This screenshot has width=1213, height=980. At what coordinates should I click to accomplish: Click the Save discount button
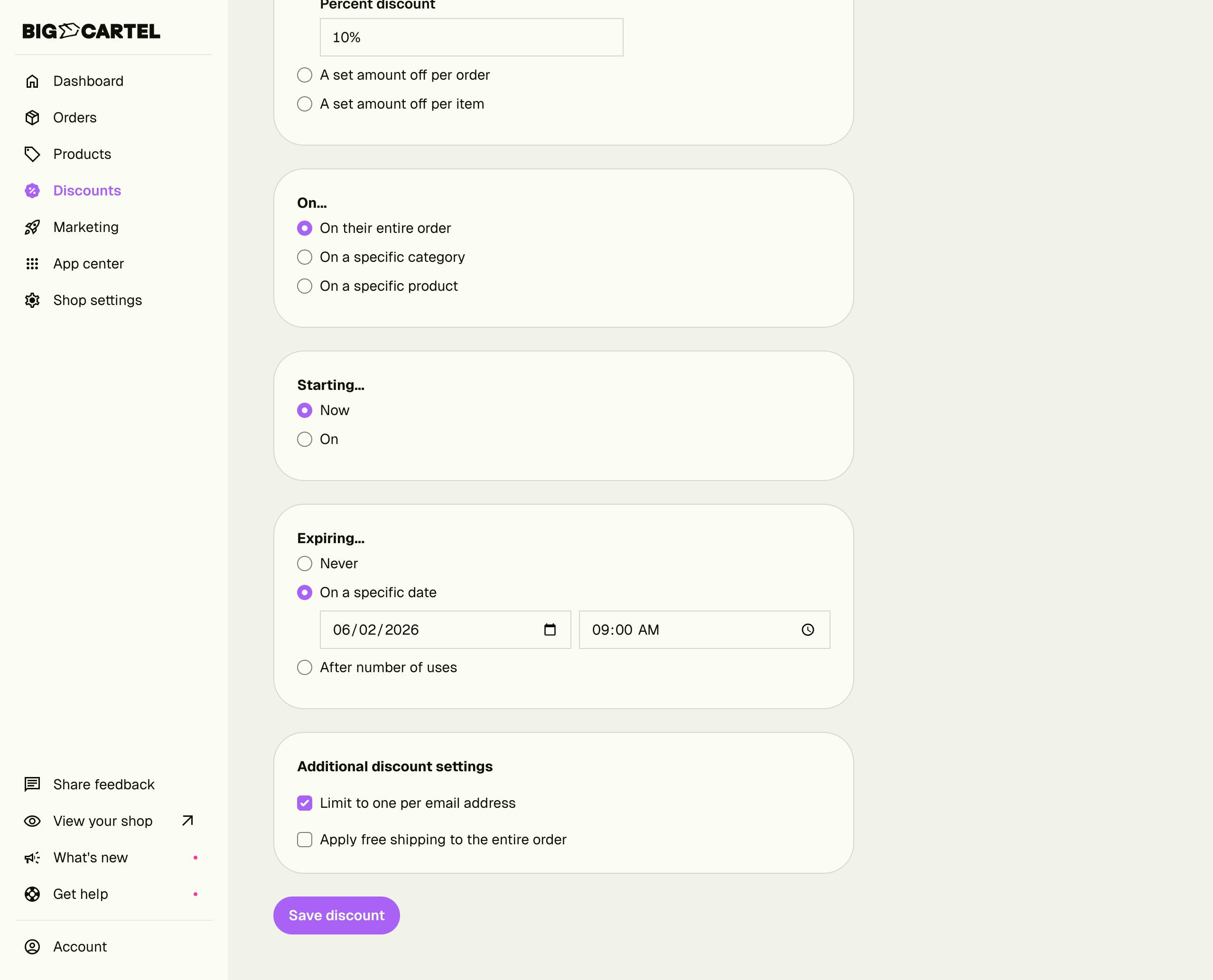336,915
